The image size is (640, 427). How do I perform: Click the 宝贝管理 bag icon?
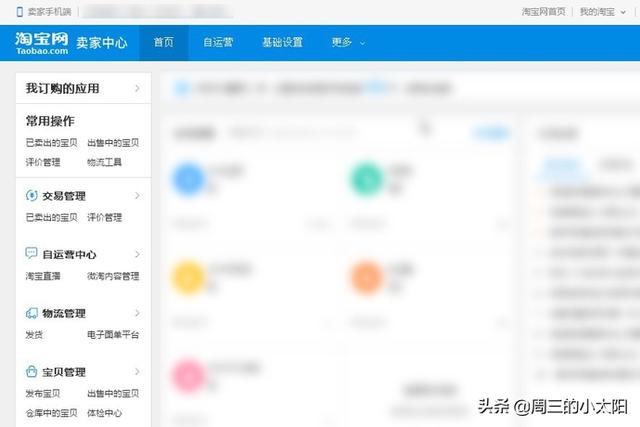(x=31, y=371)
